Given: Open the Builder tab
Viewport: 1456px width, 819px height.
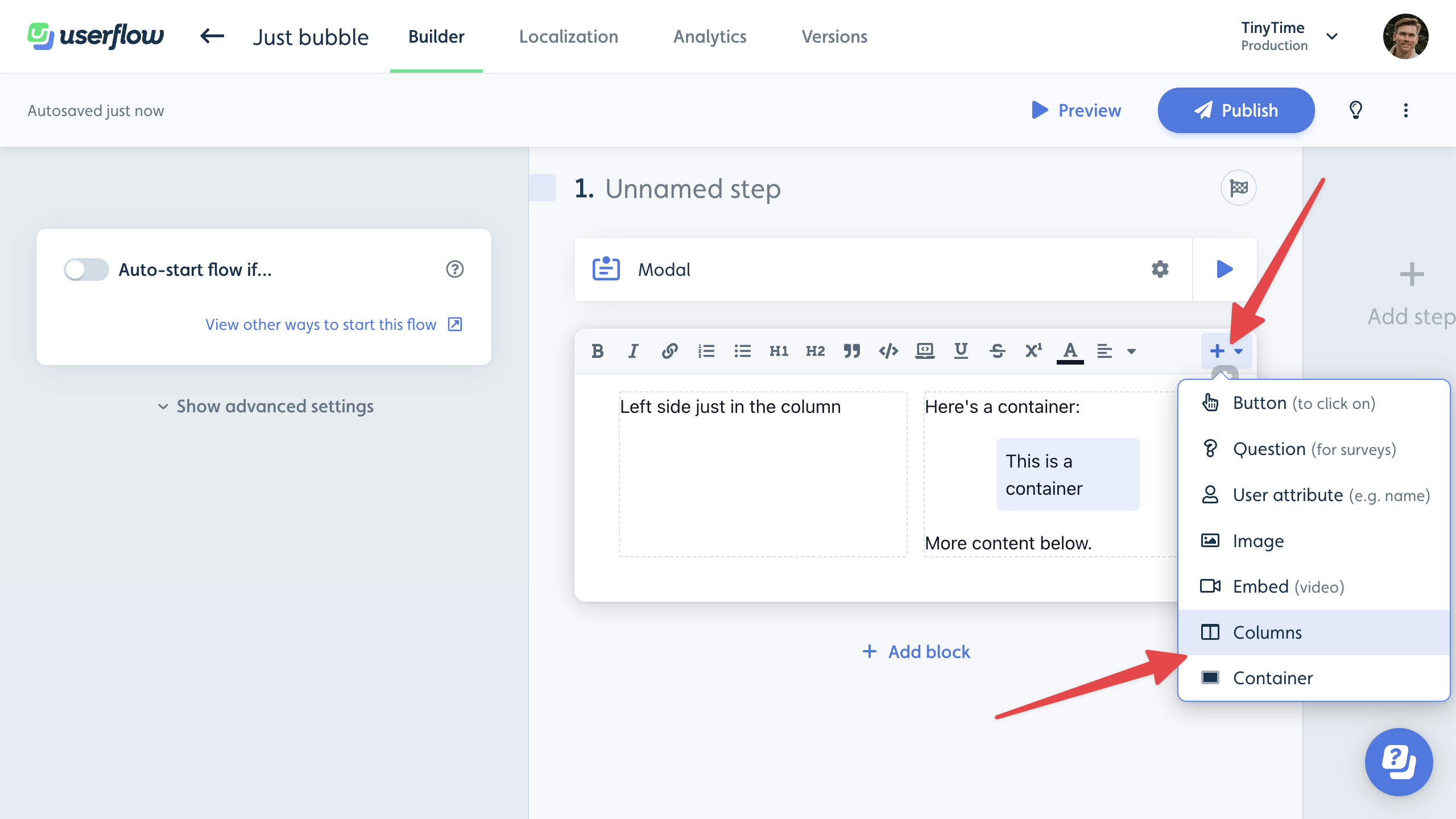Looking at the screenshot, I should tap(436, 36).
